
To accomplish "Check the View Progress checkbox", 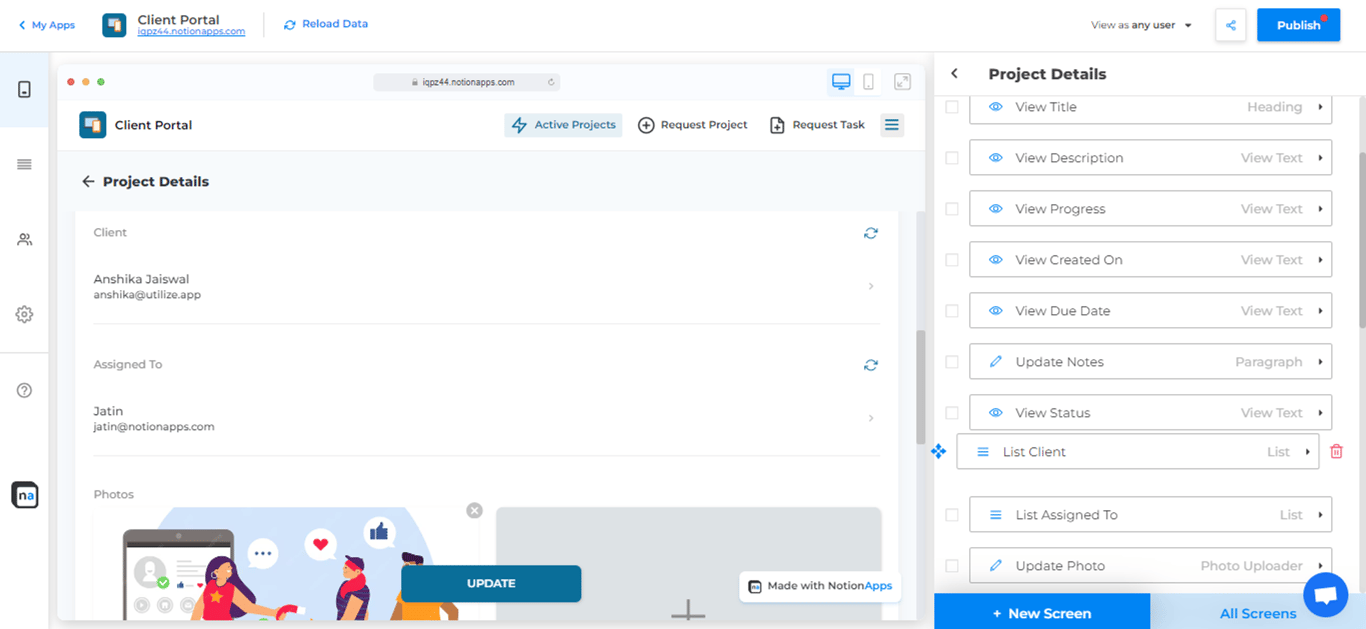I will pyautogui.click(x=952, y=209).
